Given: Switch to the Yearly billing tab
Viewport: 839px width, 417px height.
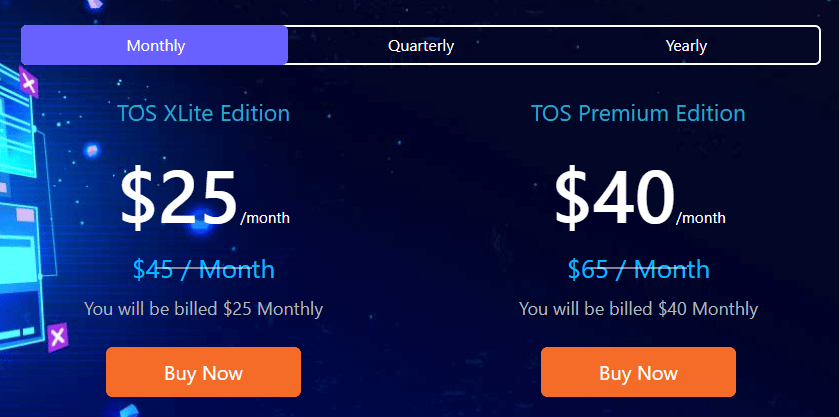Looking at the screenshot, I should (x=686, y=46).
